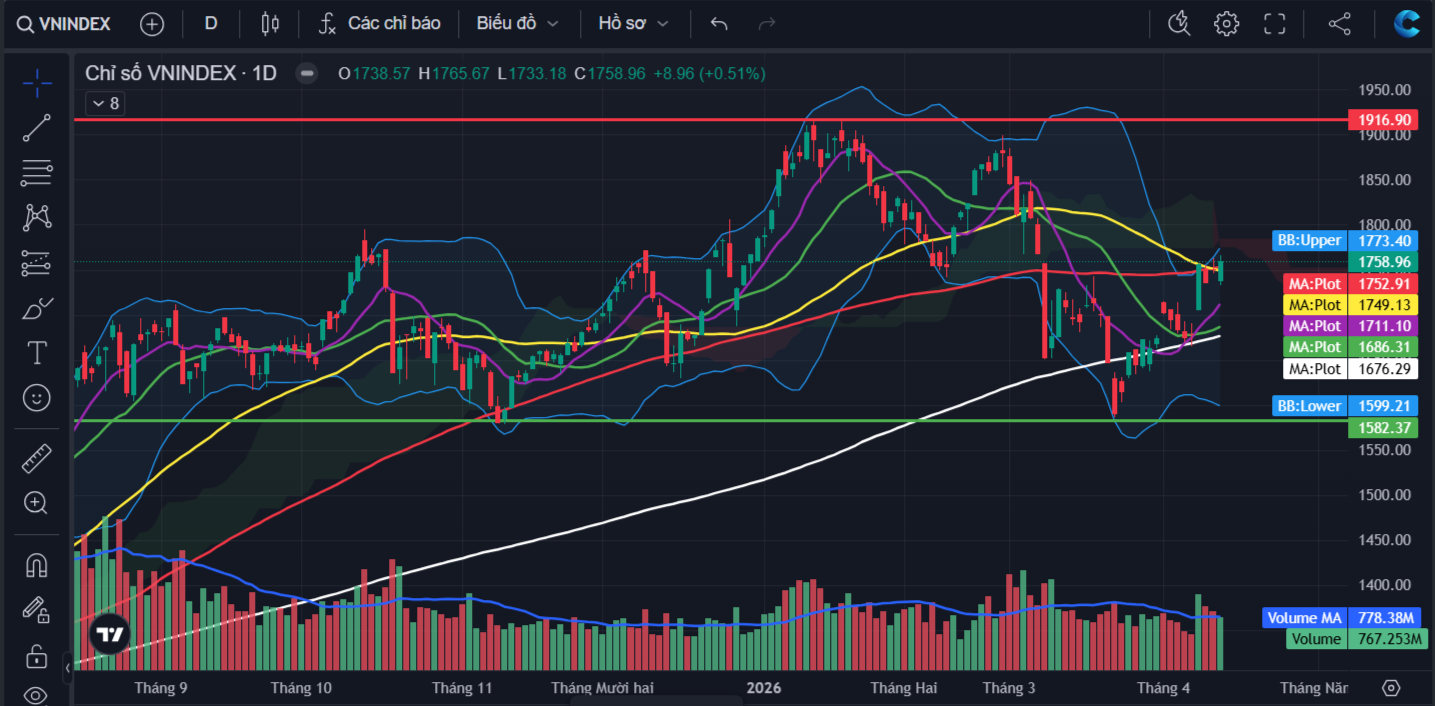Select the text annotation tool
1435x706 pixels.
(37, 352)
